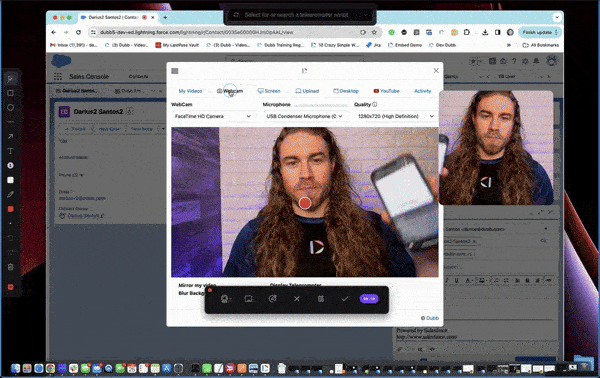Image resolution: width=600 pixels, height=378 pixels.
Task: Switch to the Screen tab
Action: (x=269, y=91)
